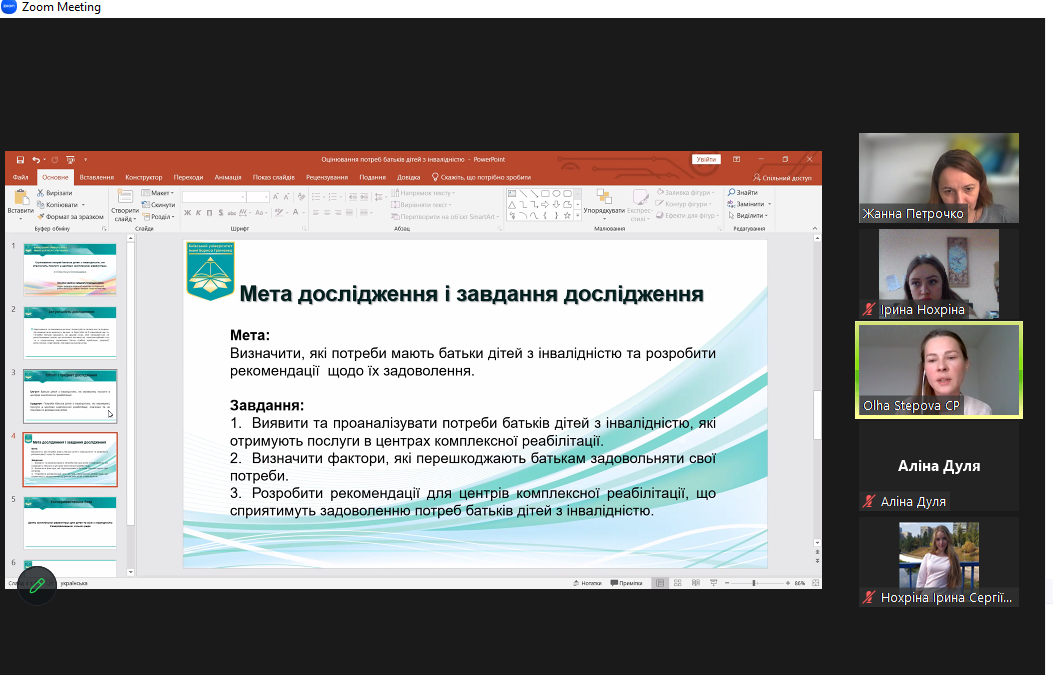Click the numbered list icon
The image size is (1053, 675).
(x=332, y=197)
